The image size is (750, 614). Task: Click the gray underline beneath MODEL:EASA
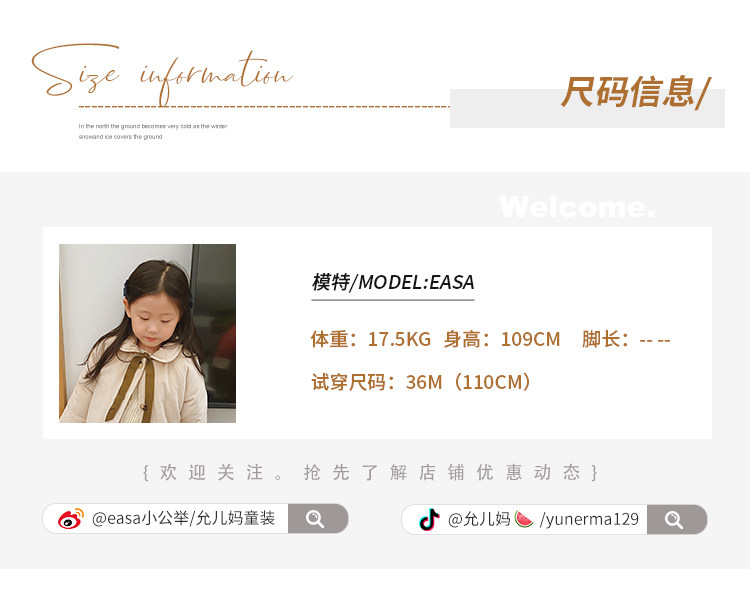[393, 300]
